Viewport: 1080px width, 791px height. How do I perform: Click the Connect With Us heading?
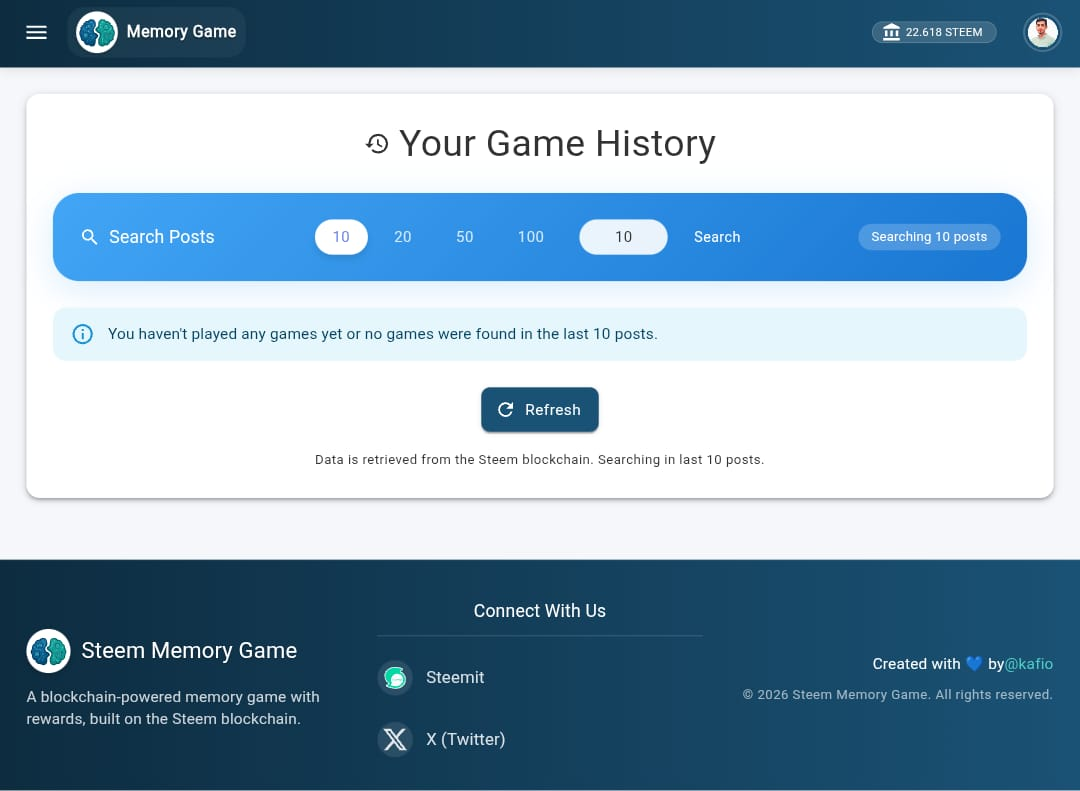(x=540, y=611)
